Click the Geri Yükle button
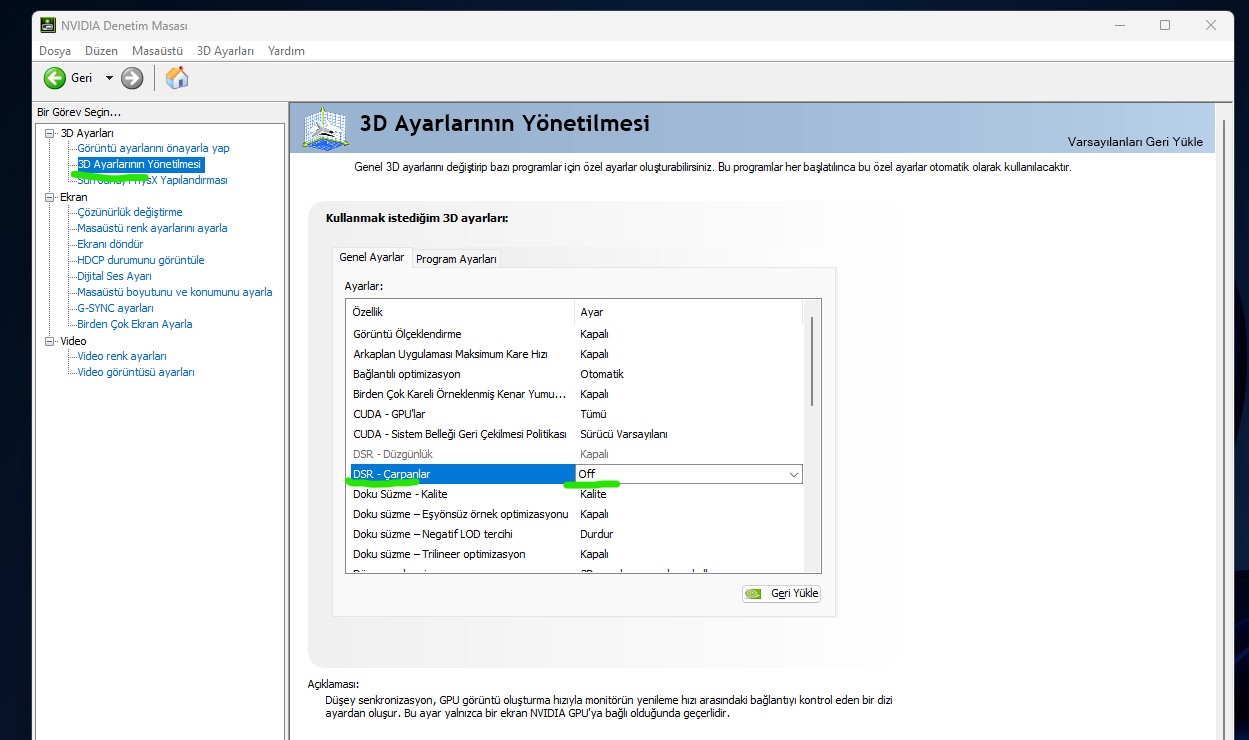The height and width of the screenshot is (740, 1249). click(782, 593)
